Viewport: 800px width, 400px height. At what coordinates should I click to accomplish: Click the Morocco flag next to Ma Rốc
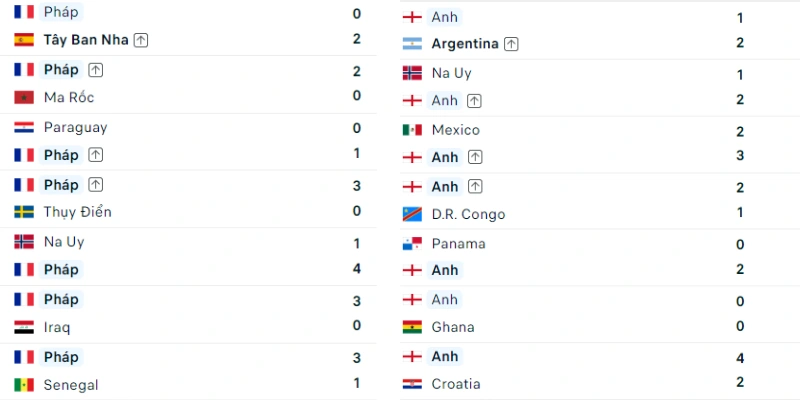point(24,97)
